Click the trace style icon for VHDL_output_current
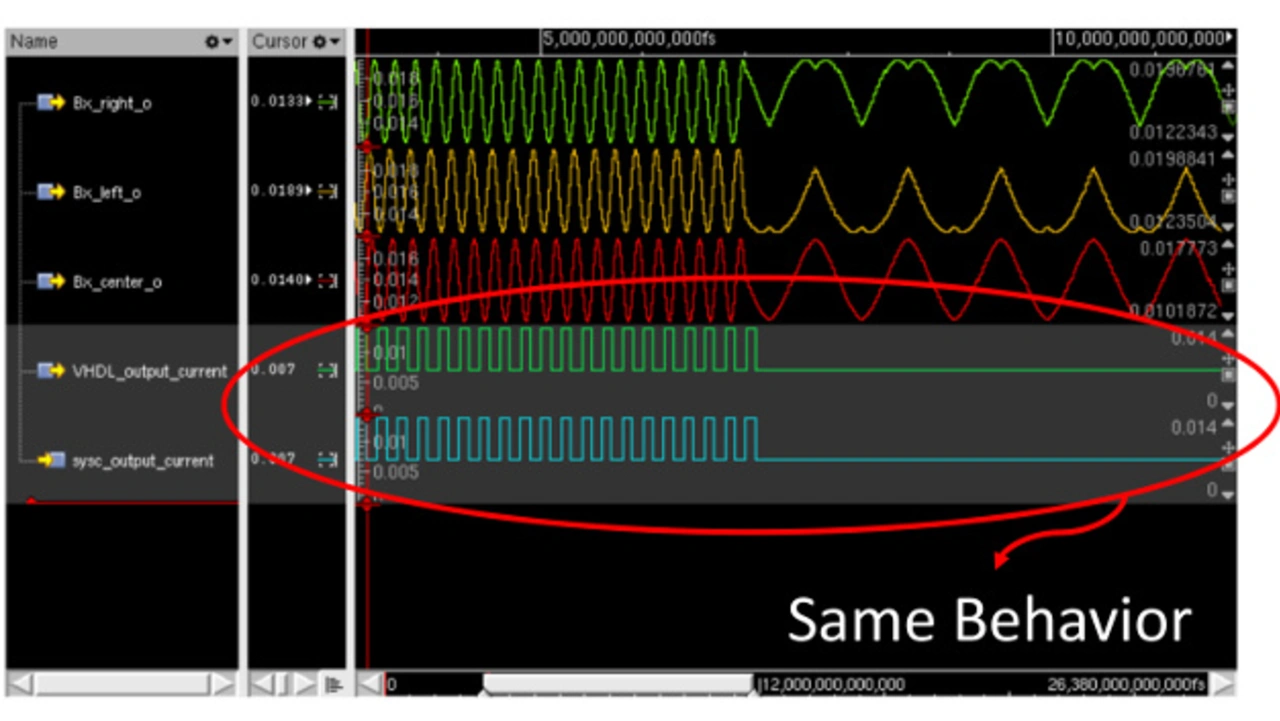Image resolution: width=1280 pixels, height=721 pixels. pyautogui.click(x=327, y=371)
